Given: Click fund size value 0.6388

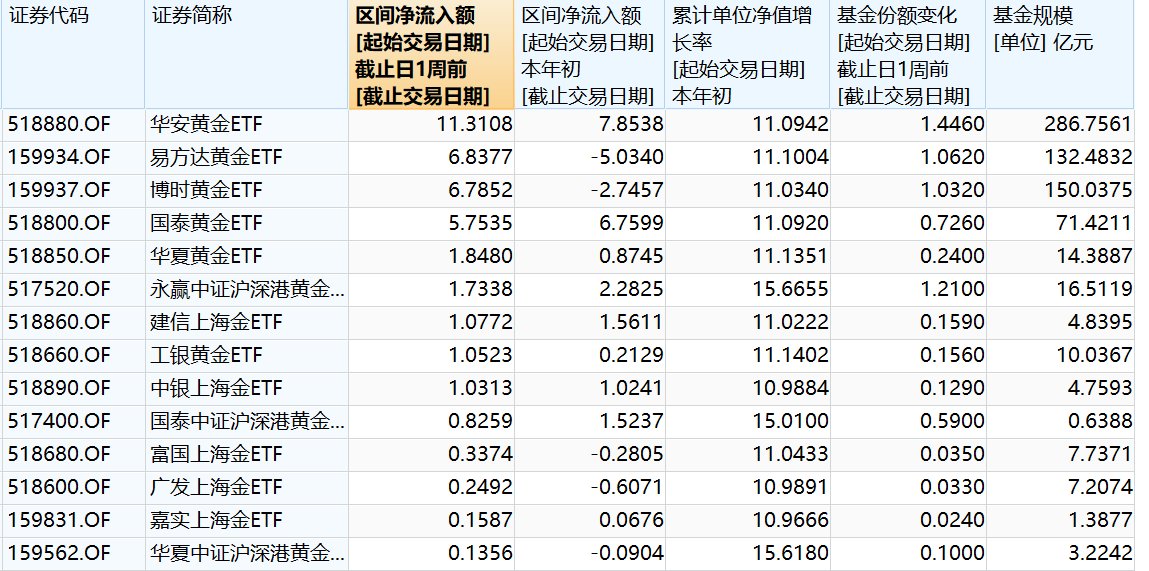Looking at the screenshot, I should click(1100, 421).
